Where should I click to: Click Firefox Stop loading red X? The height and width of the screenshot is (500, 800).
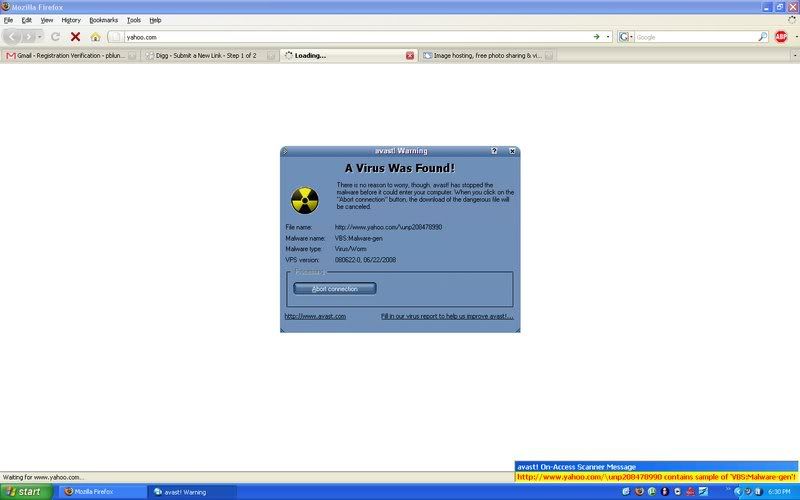[75, 37]
